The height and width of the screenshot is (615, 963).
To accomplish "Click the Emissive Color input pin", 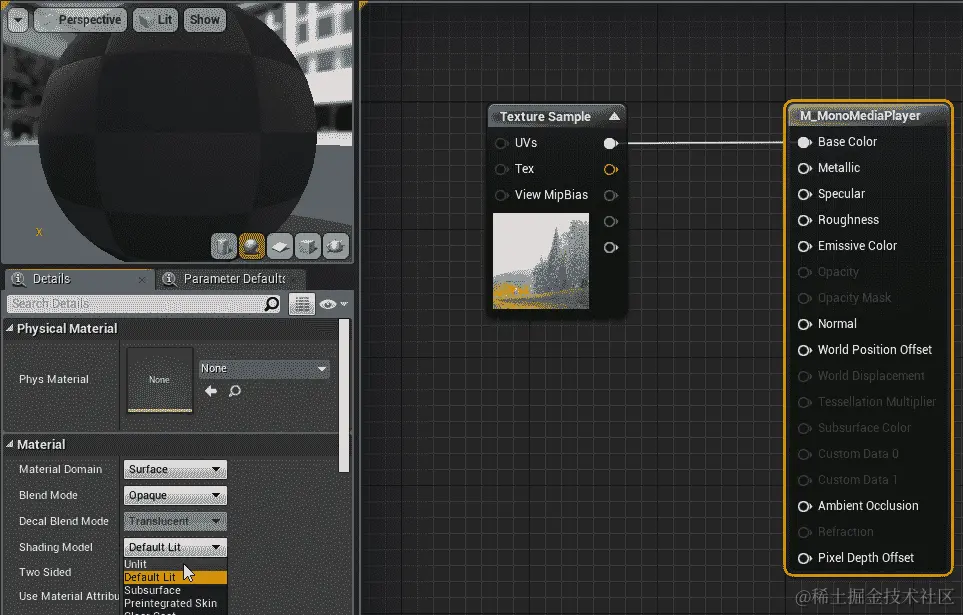I will tap(805, 246).
